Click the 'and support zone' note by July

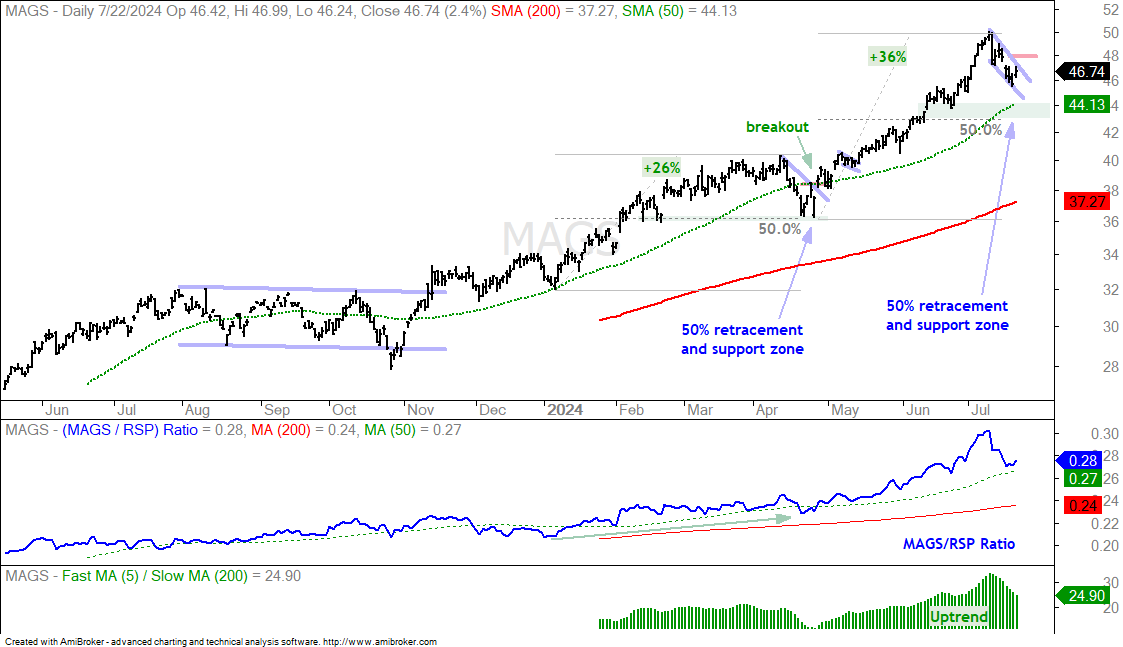[x=947, y=325]
